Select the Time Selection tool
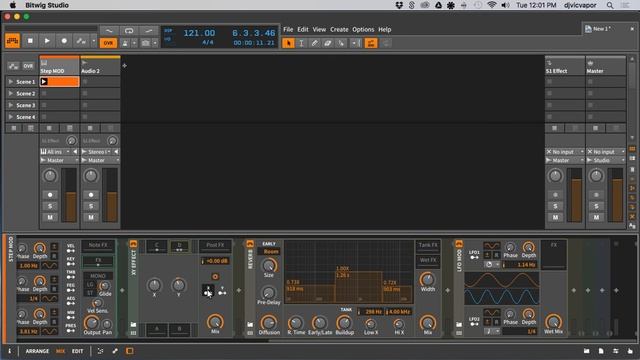Viewport: 640px width, 360px height. click(x=301, y=43)
